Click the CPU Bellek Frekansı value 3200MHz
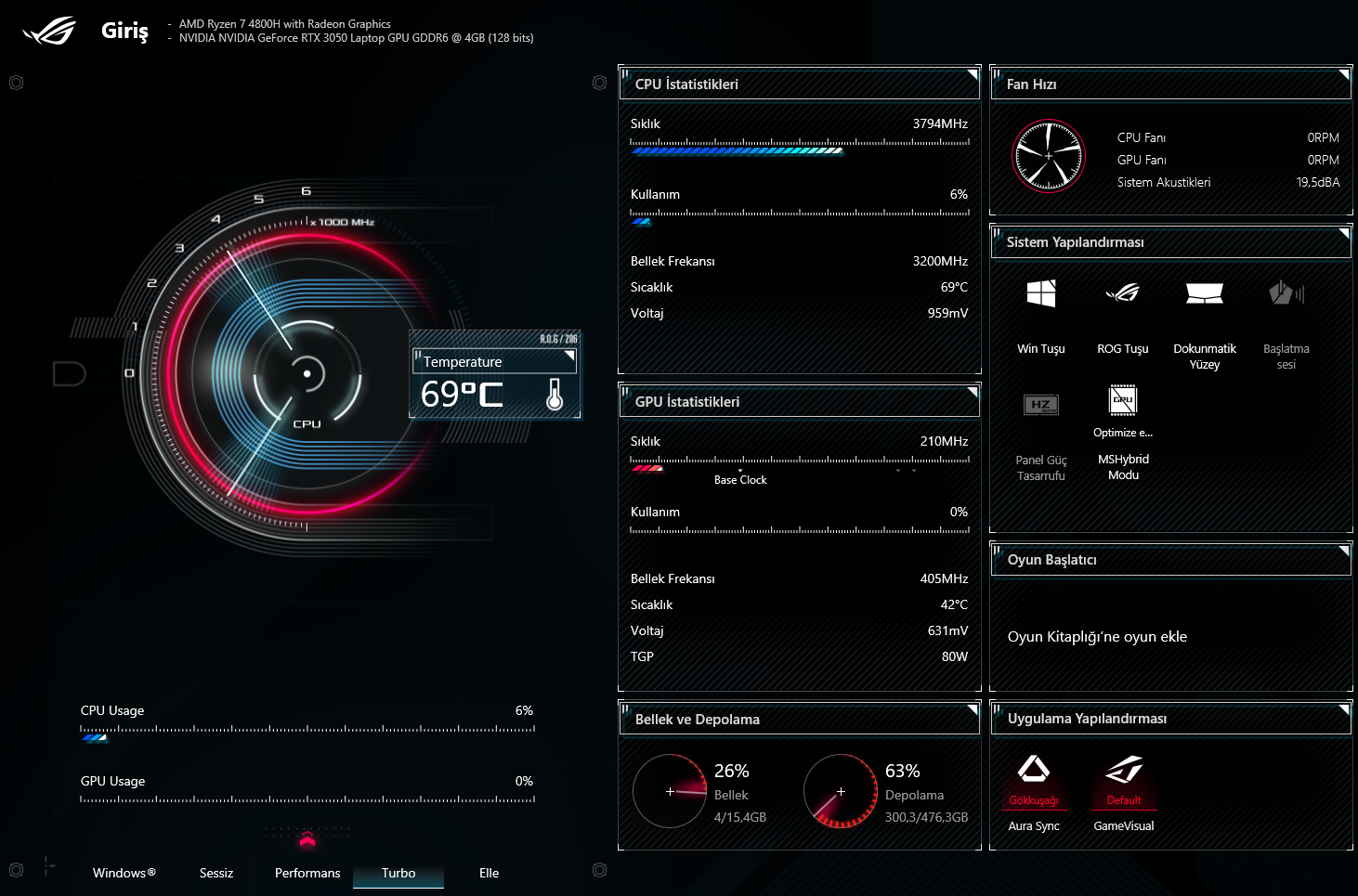The height and width of the screenshot is (896, 1358). (940, 261)
